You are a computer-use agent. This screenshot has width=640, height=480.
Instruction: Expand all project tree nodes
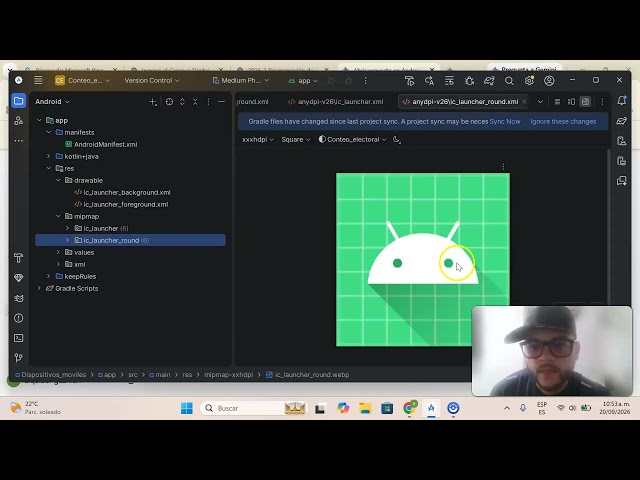[182, 102]
